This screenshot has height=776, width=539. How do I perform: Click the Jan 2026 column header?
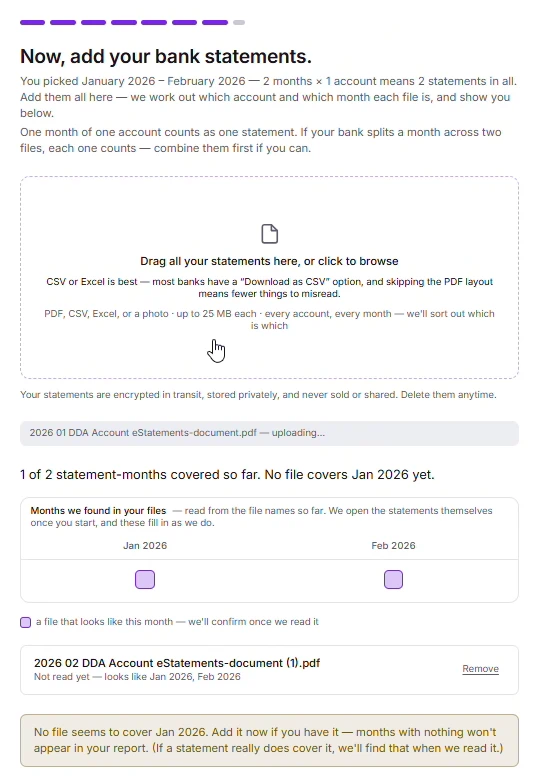tap(145, 545)
